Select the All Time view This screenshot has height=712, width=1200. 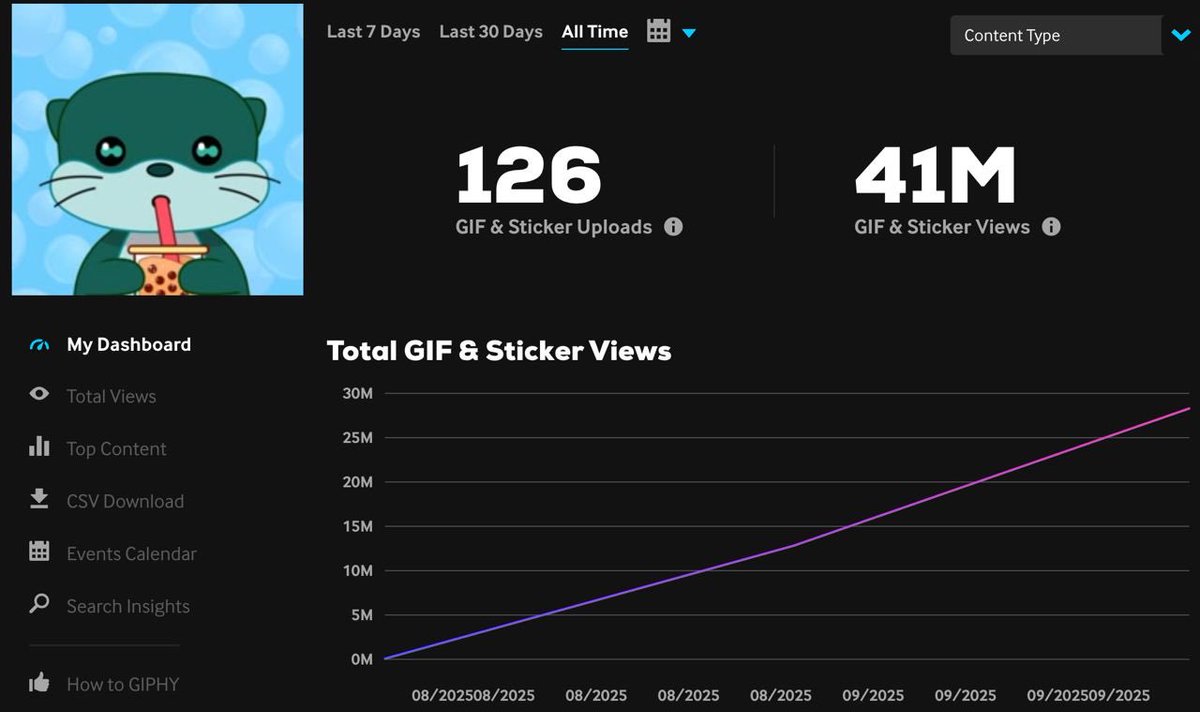(x=594, y=31)
